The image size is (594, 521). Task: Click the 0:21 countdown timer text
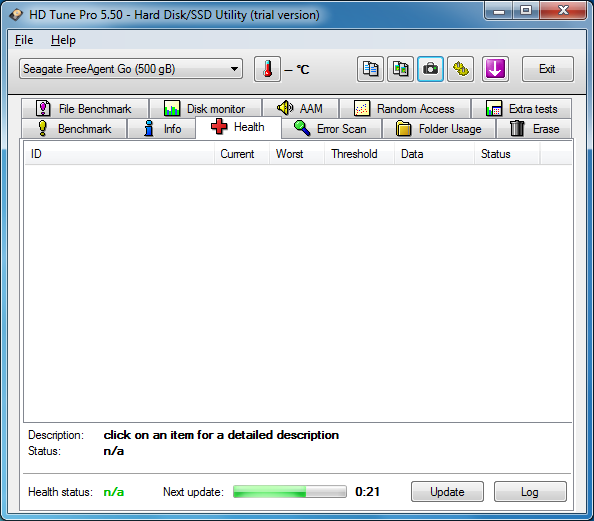click(x=367, y=492)
